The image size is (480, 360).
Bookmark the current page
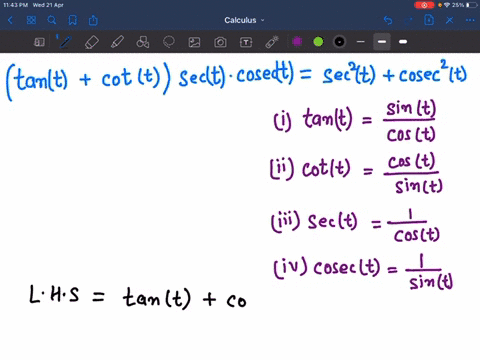point(72,20)
